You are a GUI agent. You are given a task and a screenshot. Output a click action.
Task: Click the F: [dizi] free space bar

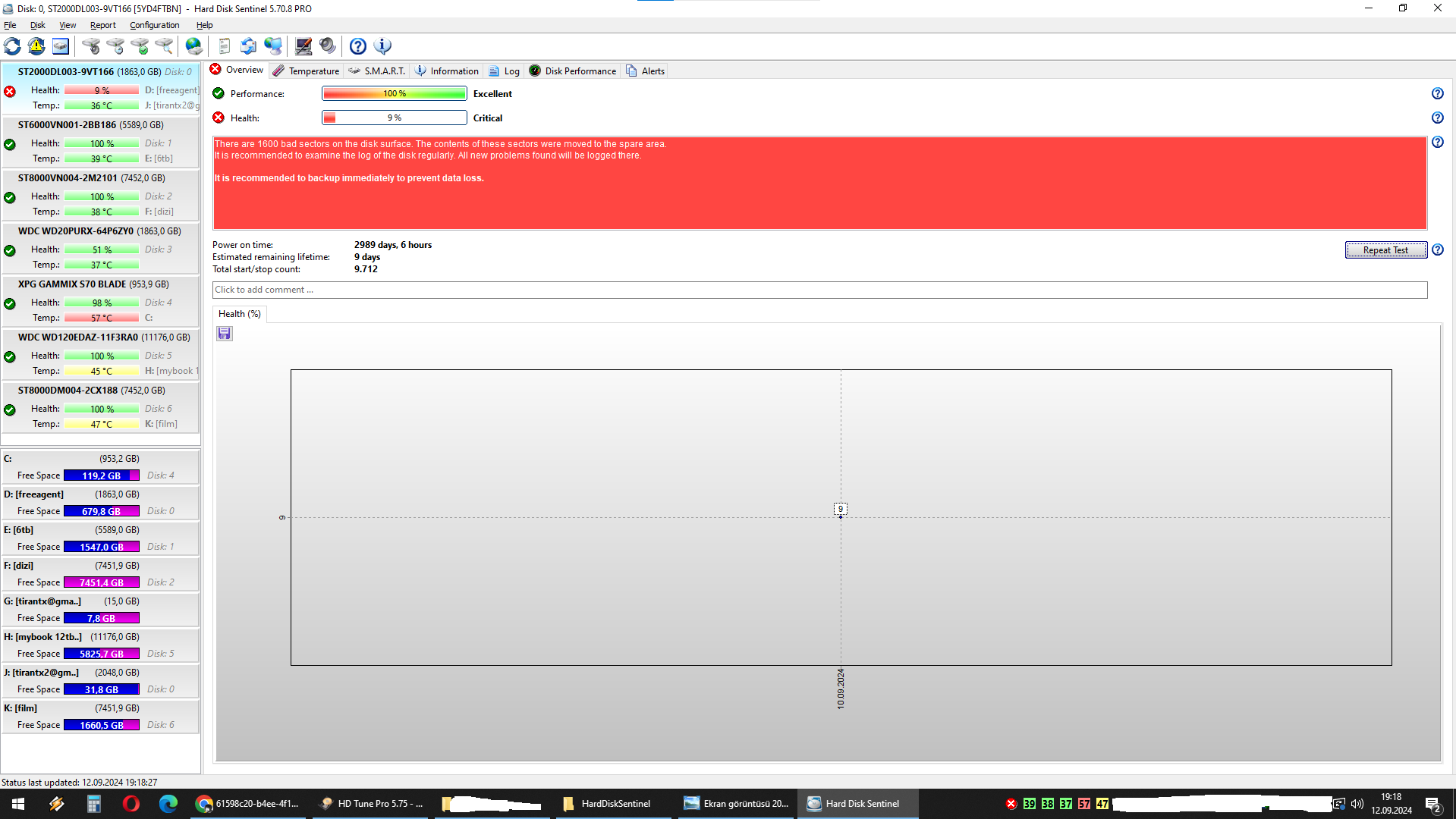[x=102, y=582]
